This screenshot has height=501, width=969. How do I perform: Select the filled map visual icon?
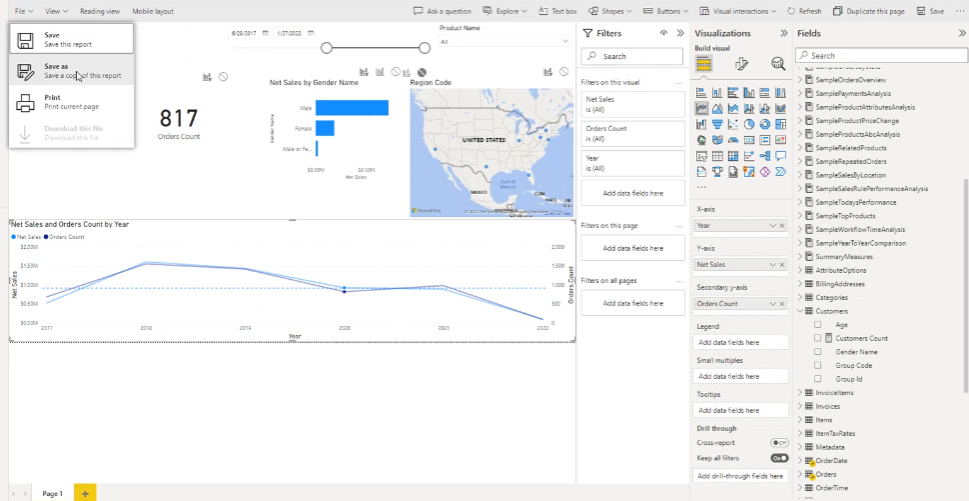(x=717, y=140)
